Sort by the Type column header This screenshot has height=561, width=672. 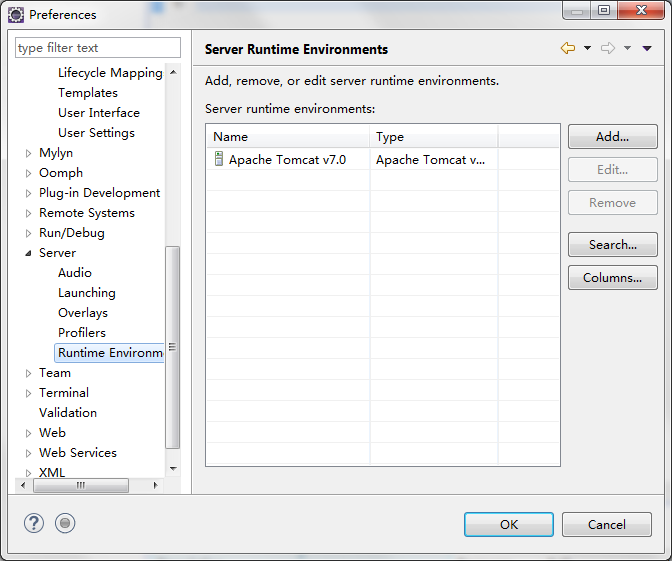click(434, 137)
